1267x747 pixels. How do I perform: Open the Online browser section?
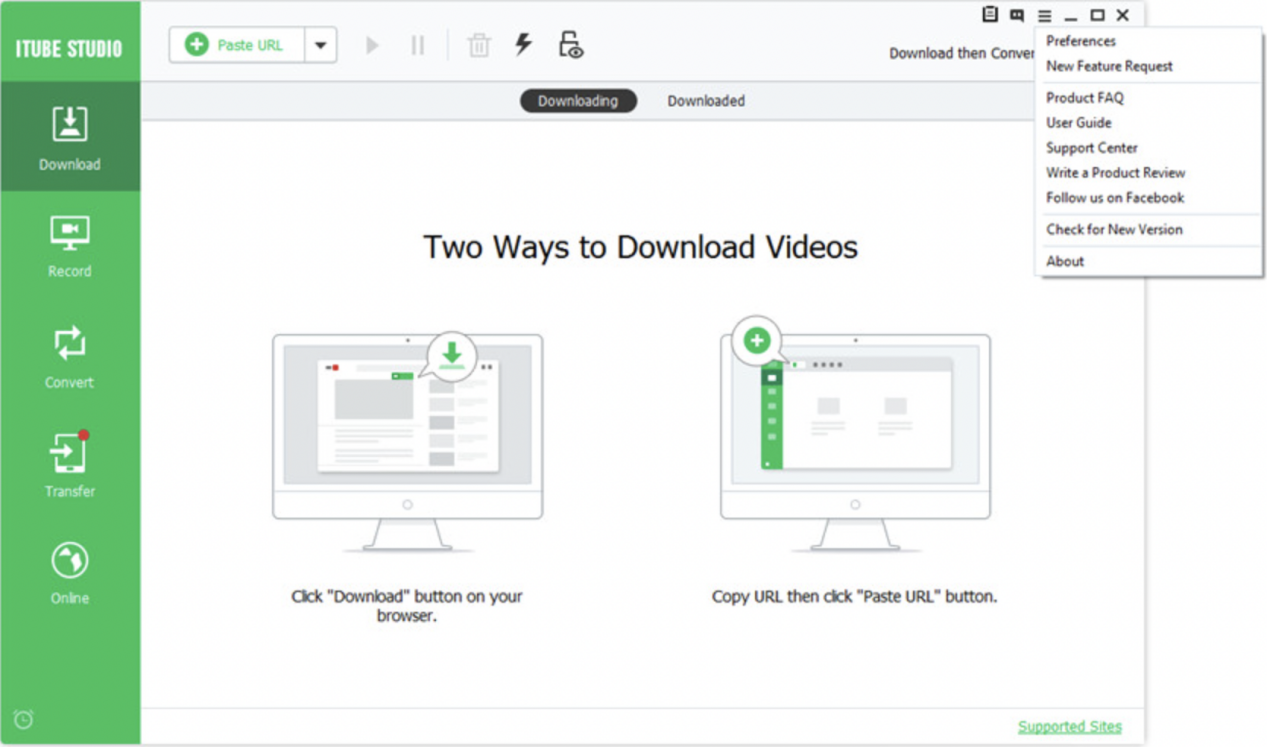70,573
